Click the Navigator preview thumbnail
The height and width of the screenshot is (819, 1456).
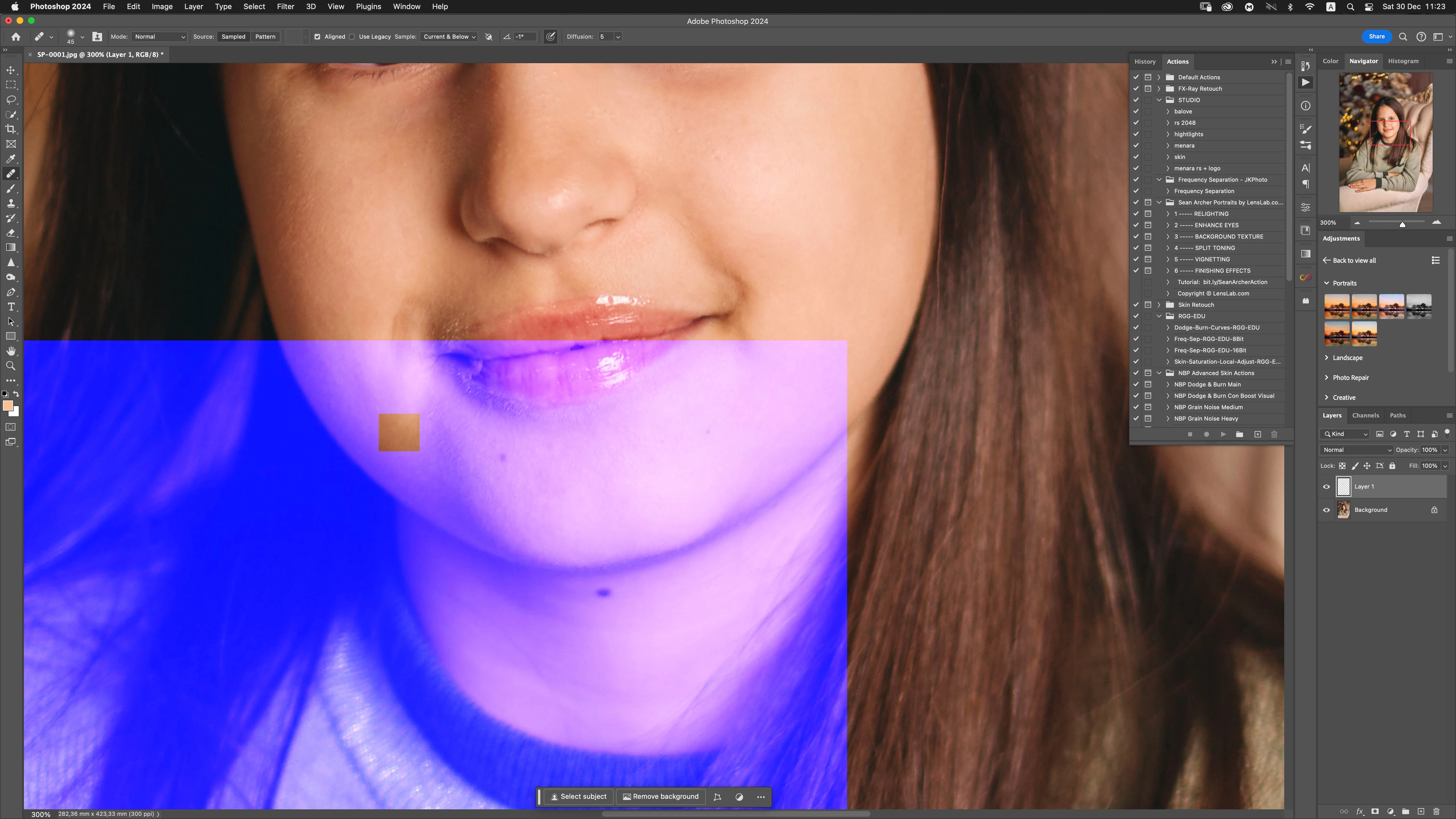(x=1385, y=142)
